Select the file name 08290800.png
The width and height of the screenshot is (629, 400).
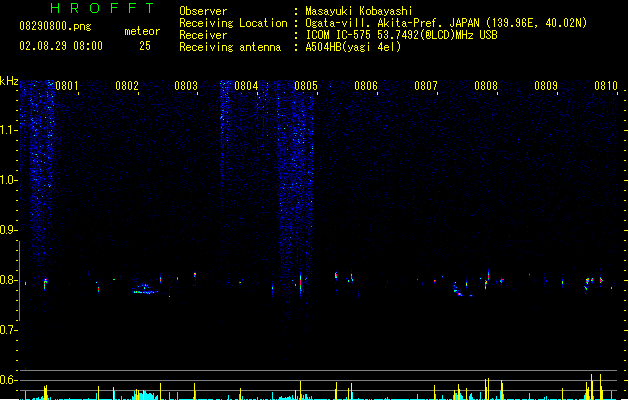tap(55, 27)
